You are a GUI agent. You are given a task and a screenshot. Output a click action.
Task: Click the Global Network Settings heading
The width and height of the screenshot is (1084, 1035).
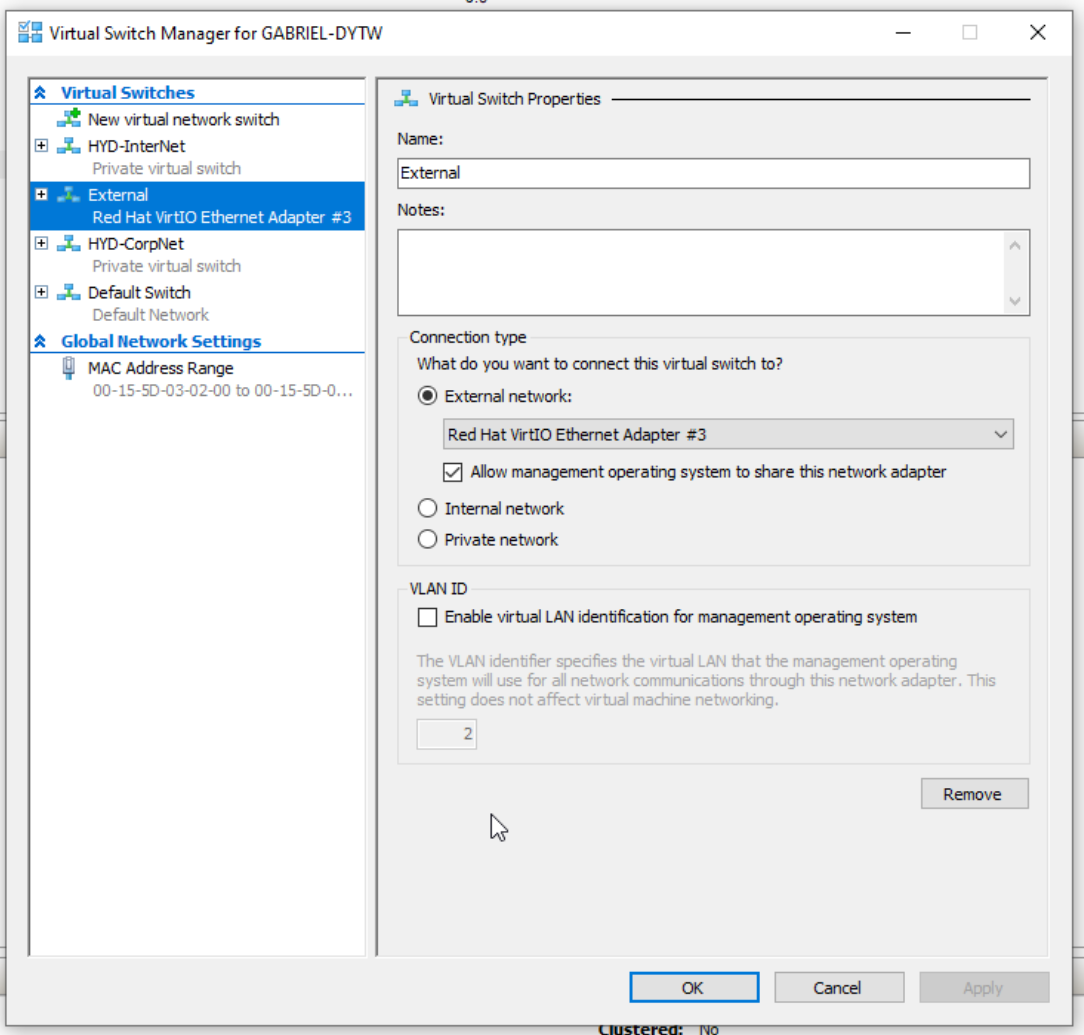pyautogui.click(x=161, y=341)
